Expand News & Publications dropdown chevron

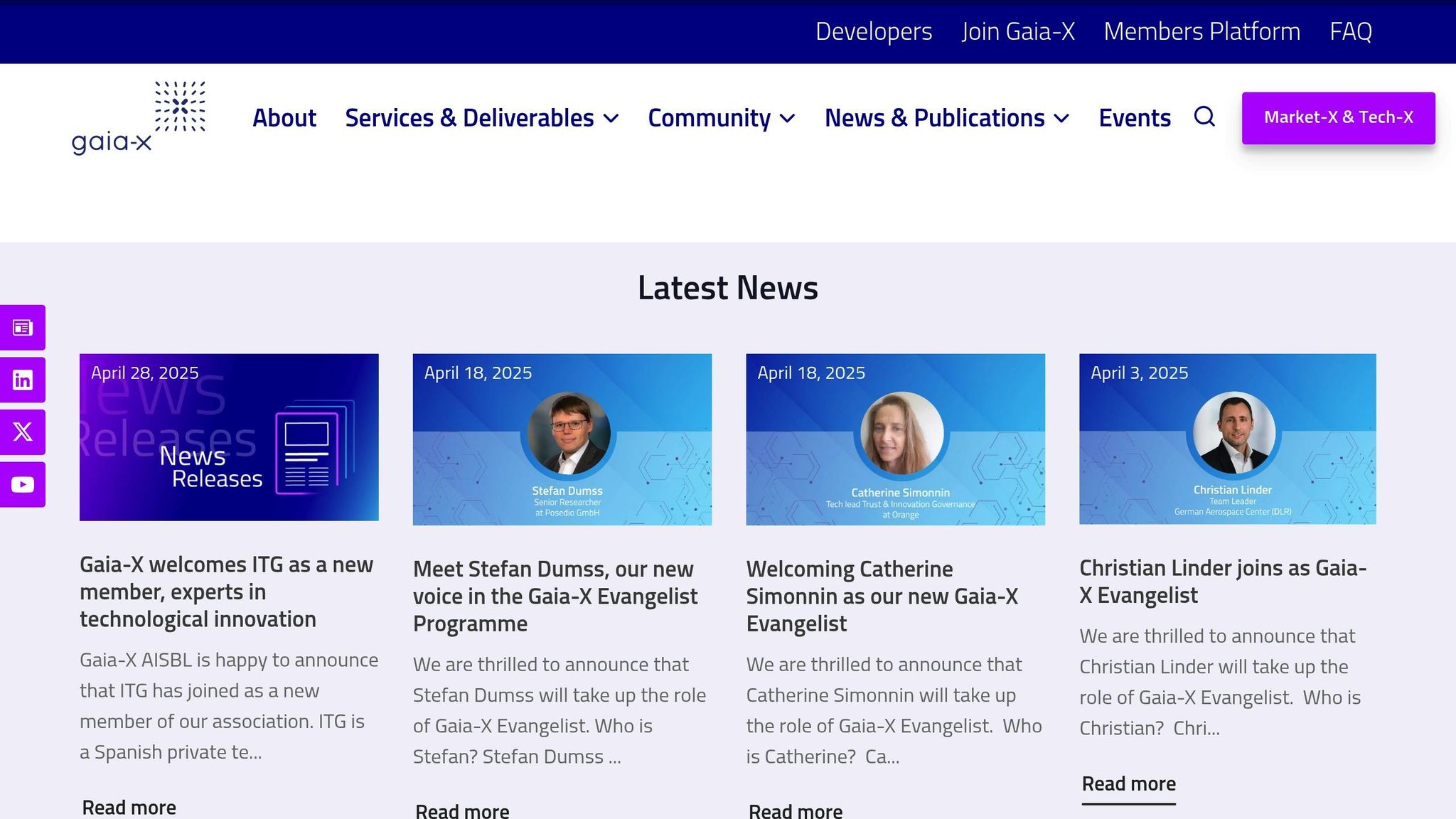tap(1062, 119)
